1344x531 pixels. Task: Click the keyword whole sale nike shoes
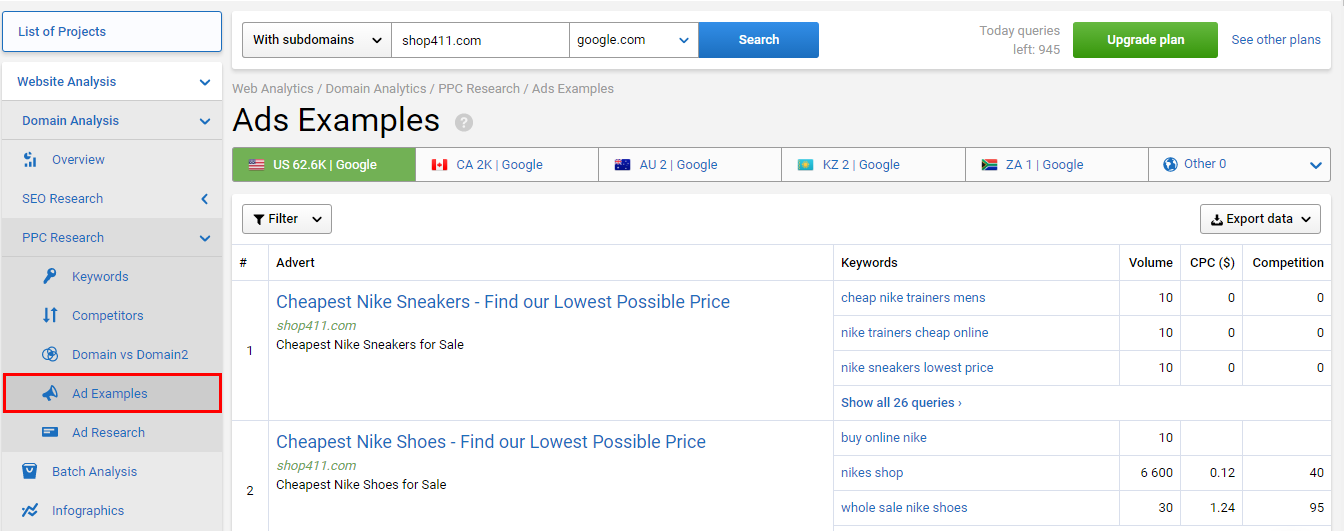904,508
